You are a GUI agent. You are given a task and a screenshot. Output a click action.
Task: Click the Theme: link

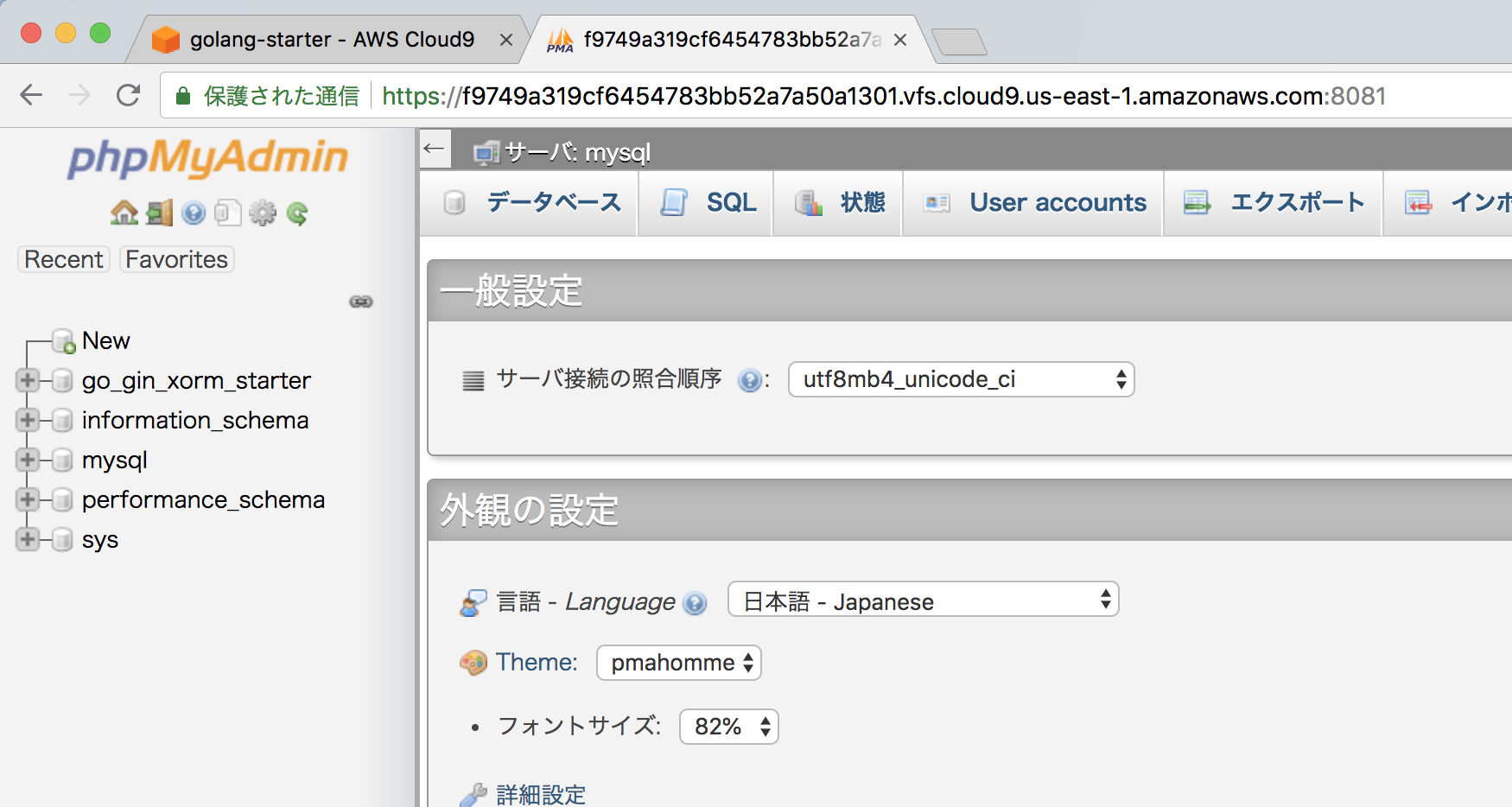(x=537, y=663)
